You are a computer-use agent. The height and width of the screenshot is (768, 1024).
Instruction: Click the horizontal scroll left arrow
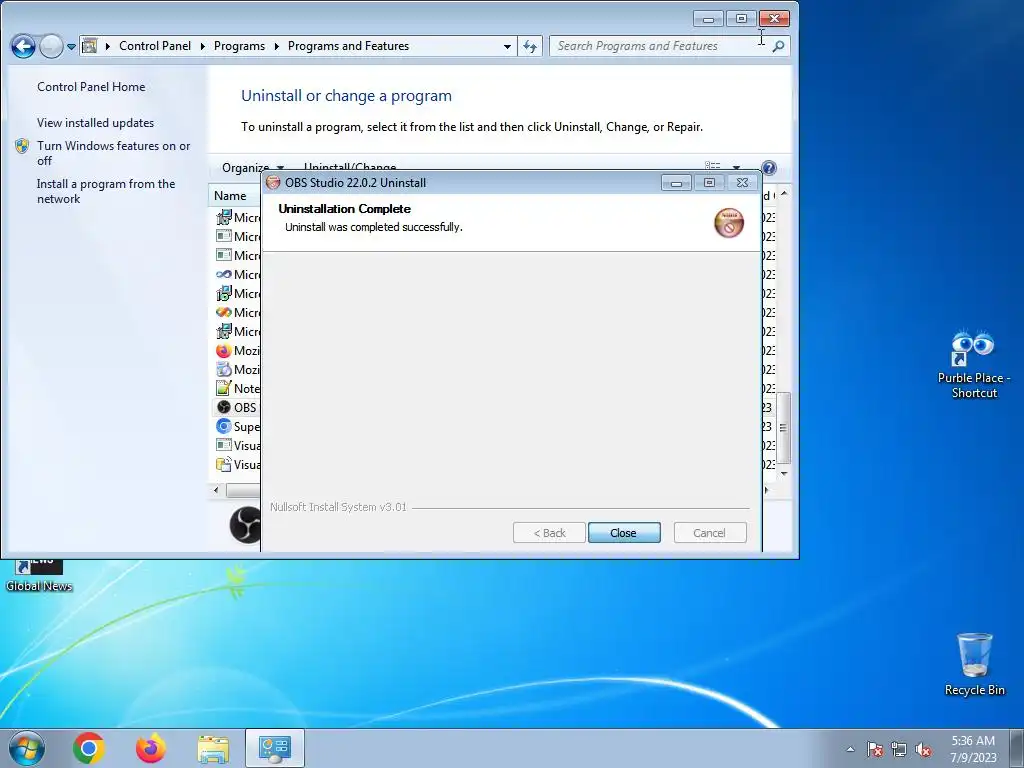(x=216, y=490)
